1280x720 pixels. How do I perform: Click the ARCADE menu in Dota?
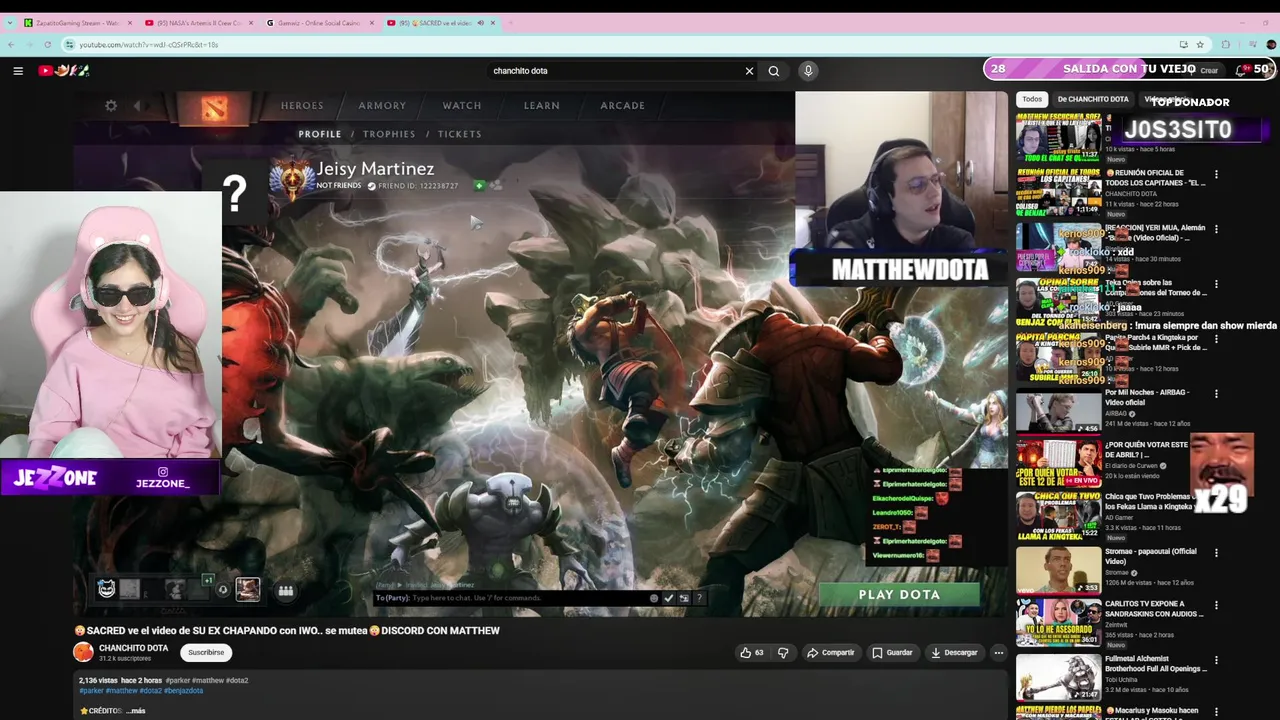pyautogui.click(x=622, y=105)
